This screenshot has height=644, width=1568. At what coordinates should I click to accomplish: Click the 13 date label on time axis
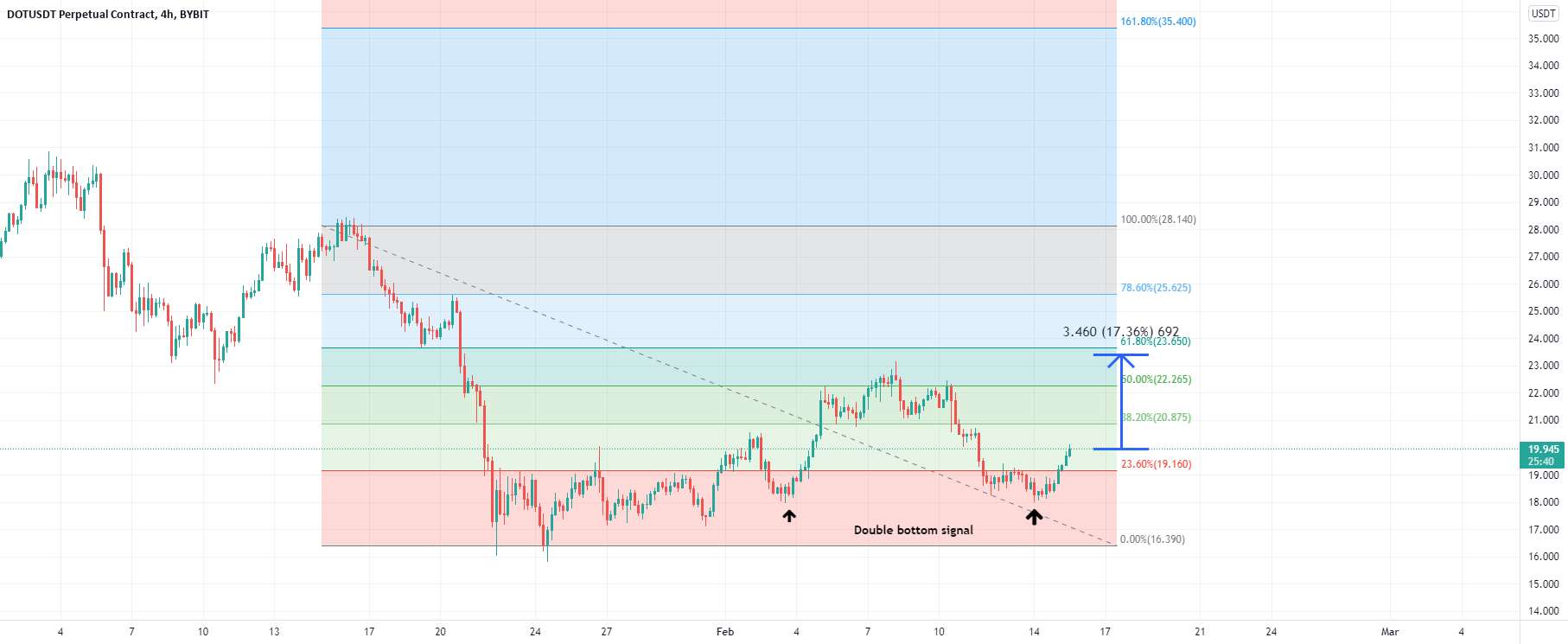pyautogui.click(x=274, y=632)
